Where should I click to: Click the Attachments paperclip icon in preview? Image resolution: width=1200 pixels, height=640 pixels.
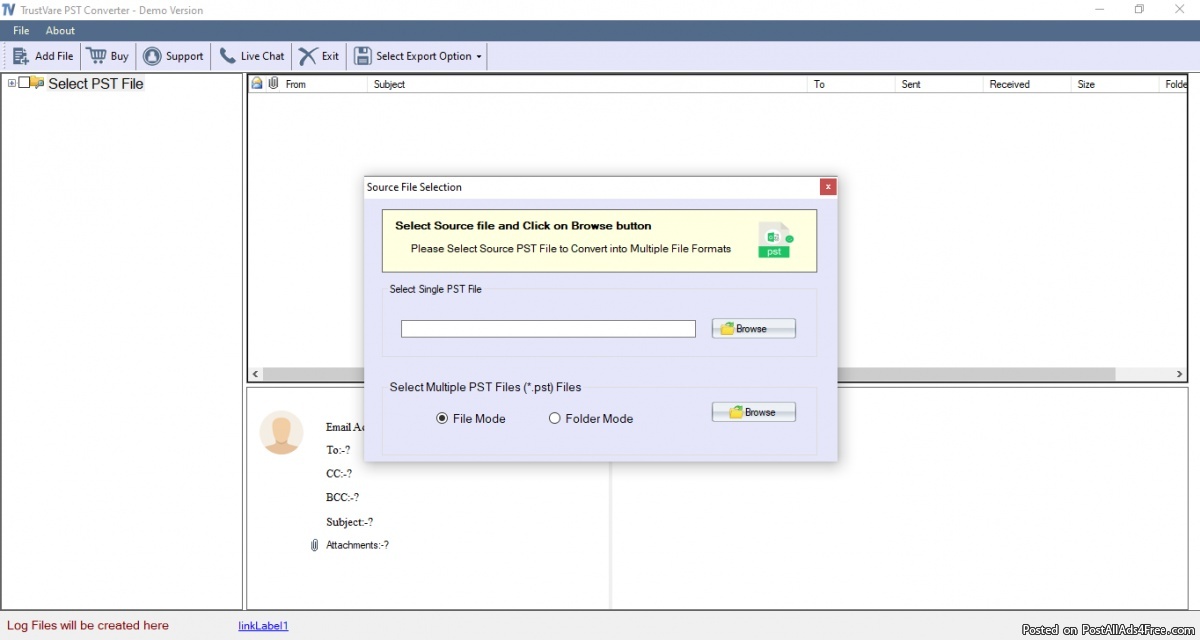[314, 545]
